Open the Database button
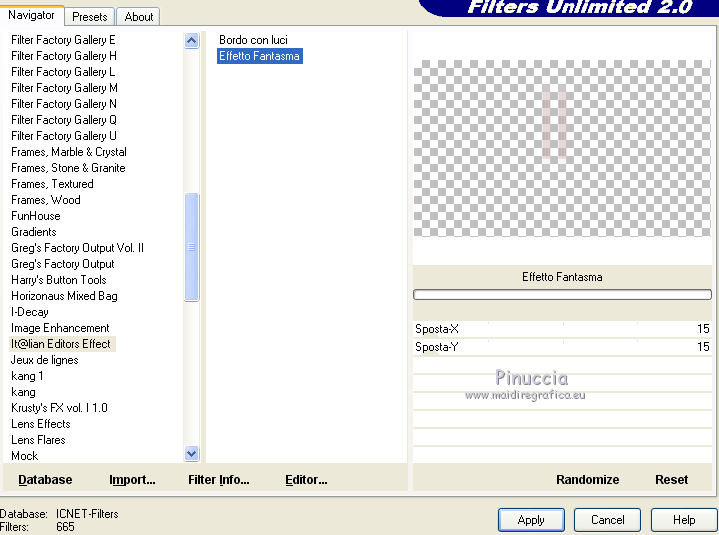719x535 pixels. click(45, 480)
